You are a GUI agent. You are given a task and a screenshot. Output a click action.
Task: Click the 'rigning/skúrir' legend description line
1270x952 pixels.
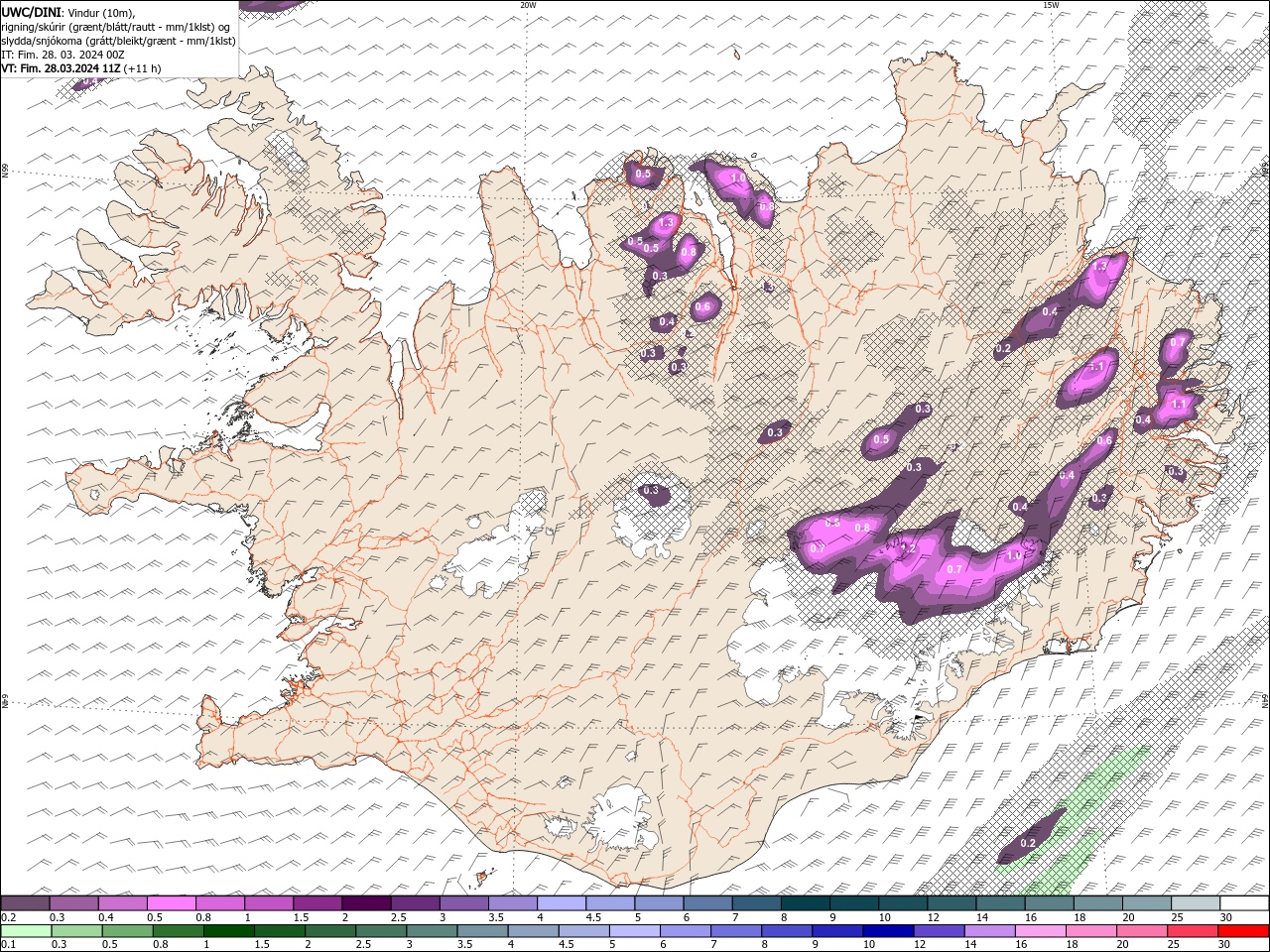tap(117, 26)
